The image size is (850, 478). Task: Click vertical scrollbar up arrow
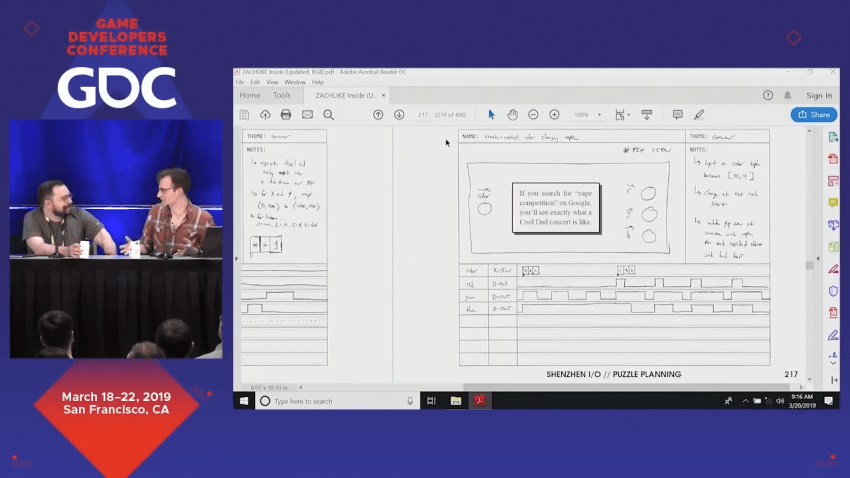809,131
